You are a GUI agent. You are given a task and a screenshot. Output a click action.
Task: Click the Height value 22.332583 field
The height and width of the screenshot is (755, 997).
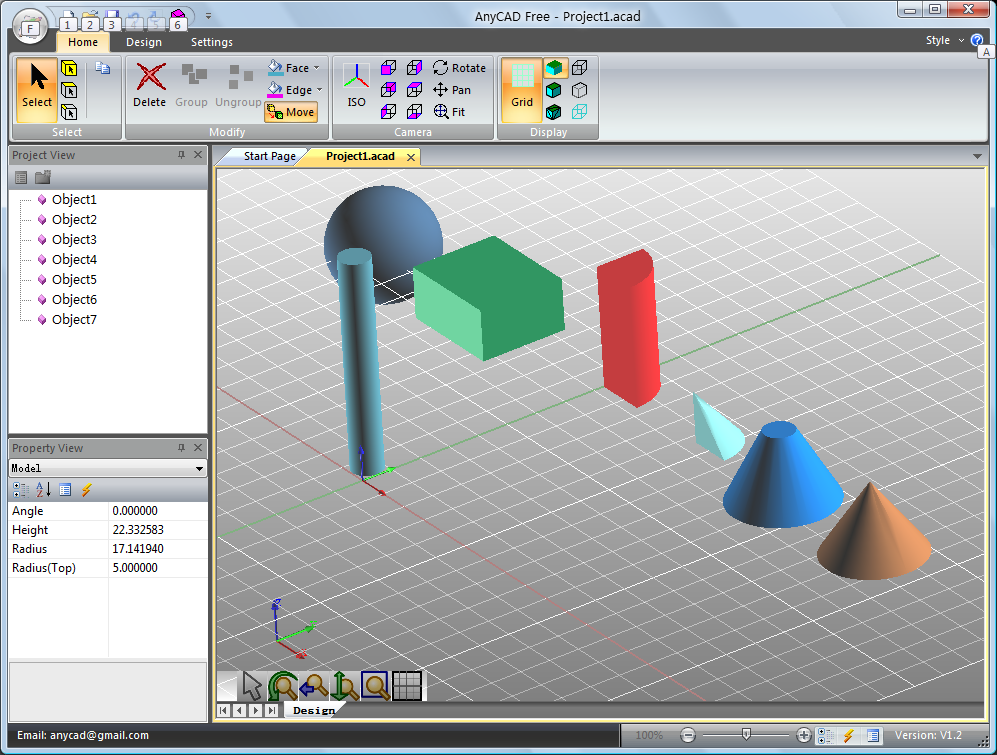coord(158,530)
